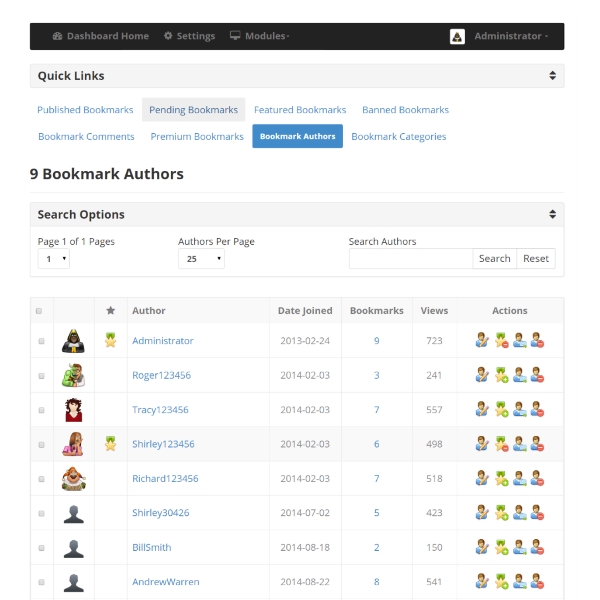Open the Modules dropdown menu

pyautogui.click(x=259, y=36)
